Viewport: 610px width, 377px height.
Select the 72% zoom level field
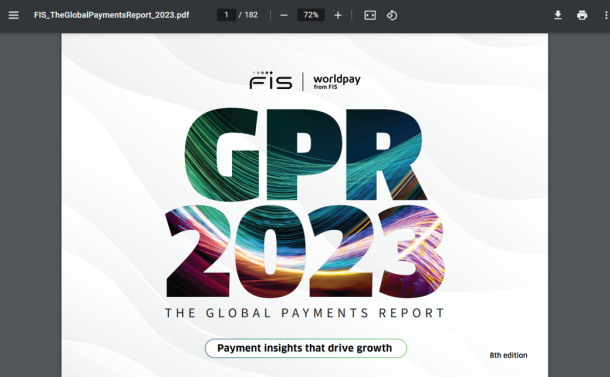click(x=311, y=15)
